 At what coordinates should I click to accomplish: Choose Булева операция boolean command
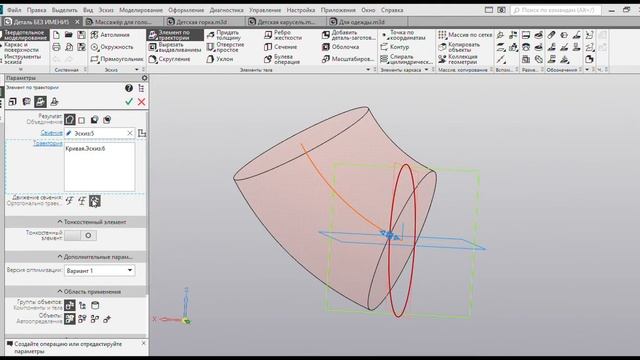[x=282, y=59]
